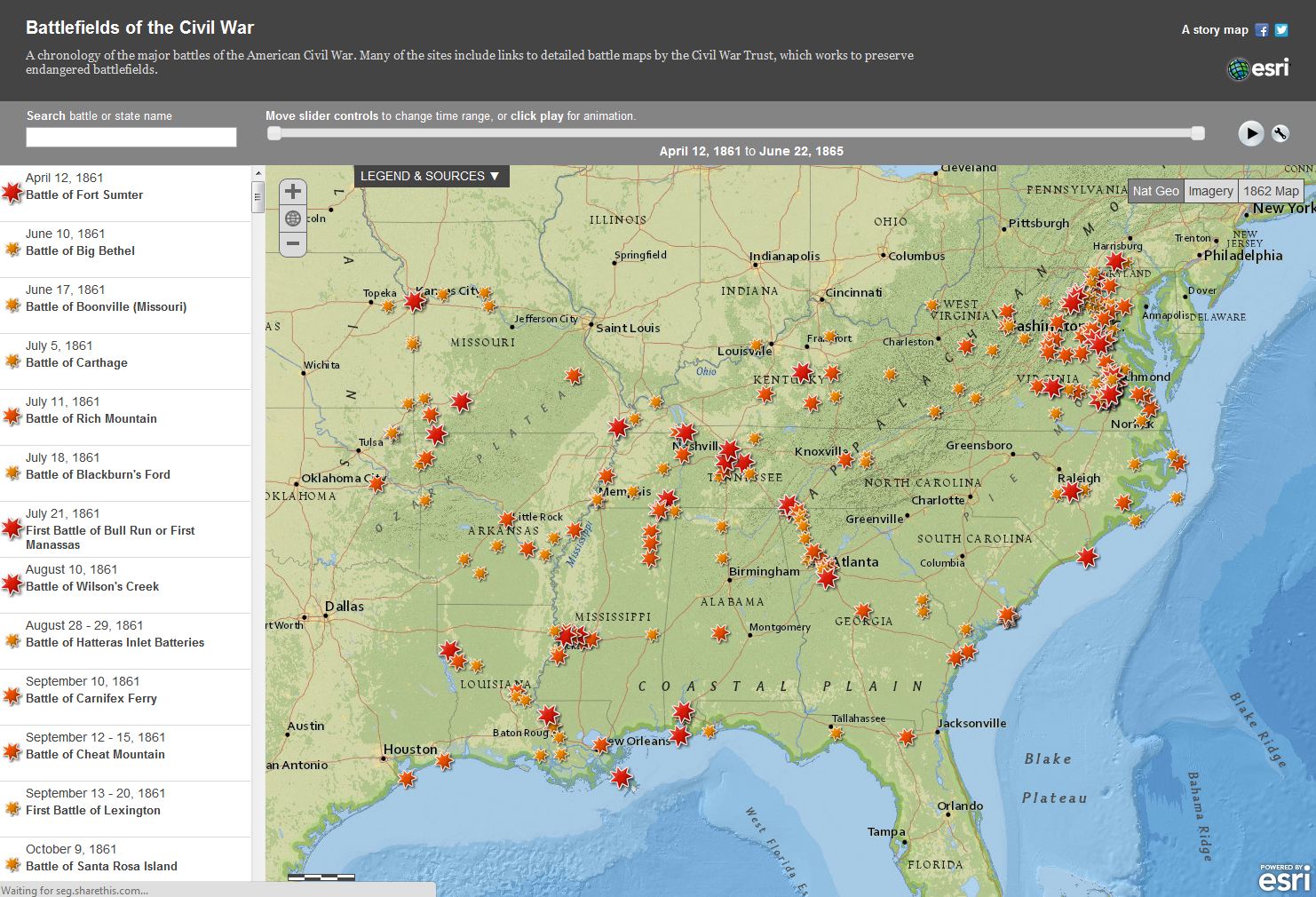Screen dimensions: 1316x897
Task: Open Battle of Hatteras Inlet Batteries entry
Action: click(x=125, y=641)
